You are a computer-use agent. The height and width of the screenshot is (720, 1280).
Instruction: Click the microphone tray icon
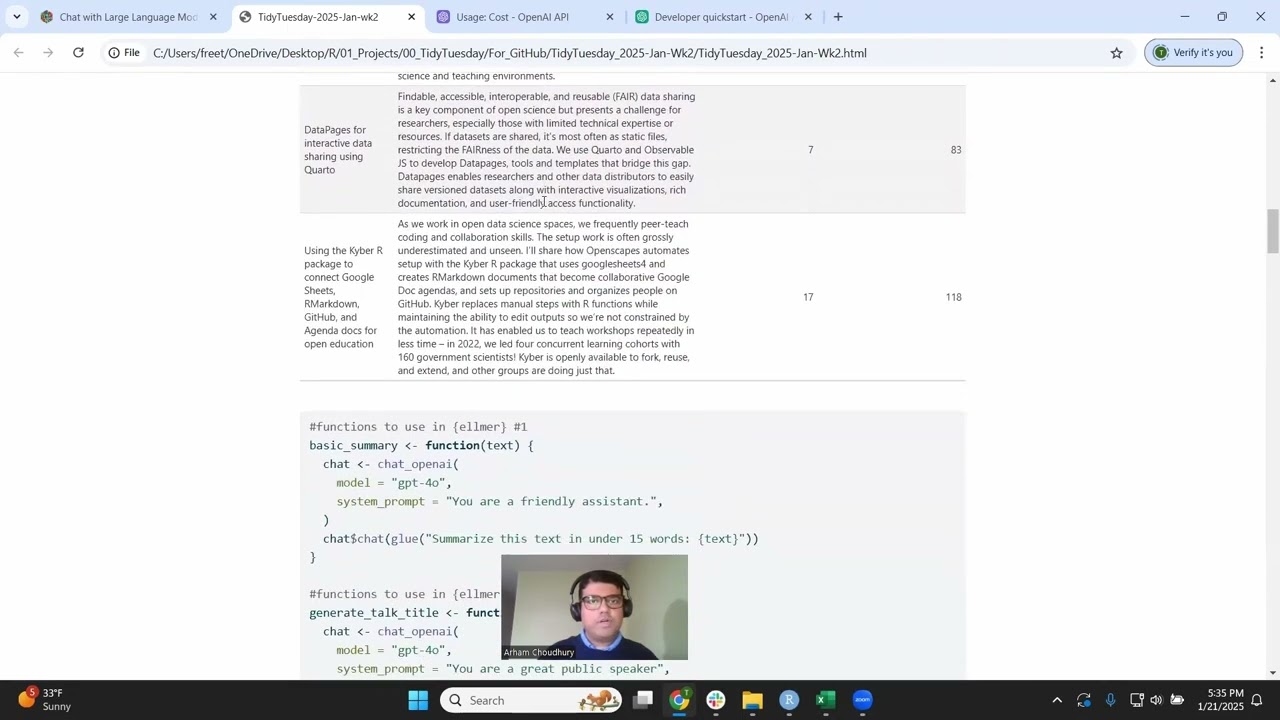coord(1110,700)
